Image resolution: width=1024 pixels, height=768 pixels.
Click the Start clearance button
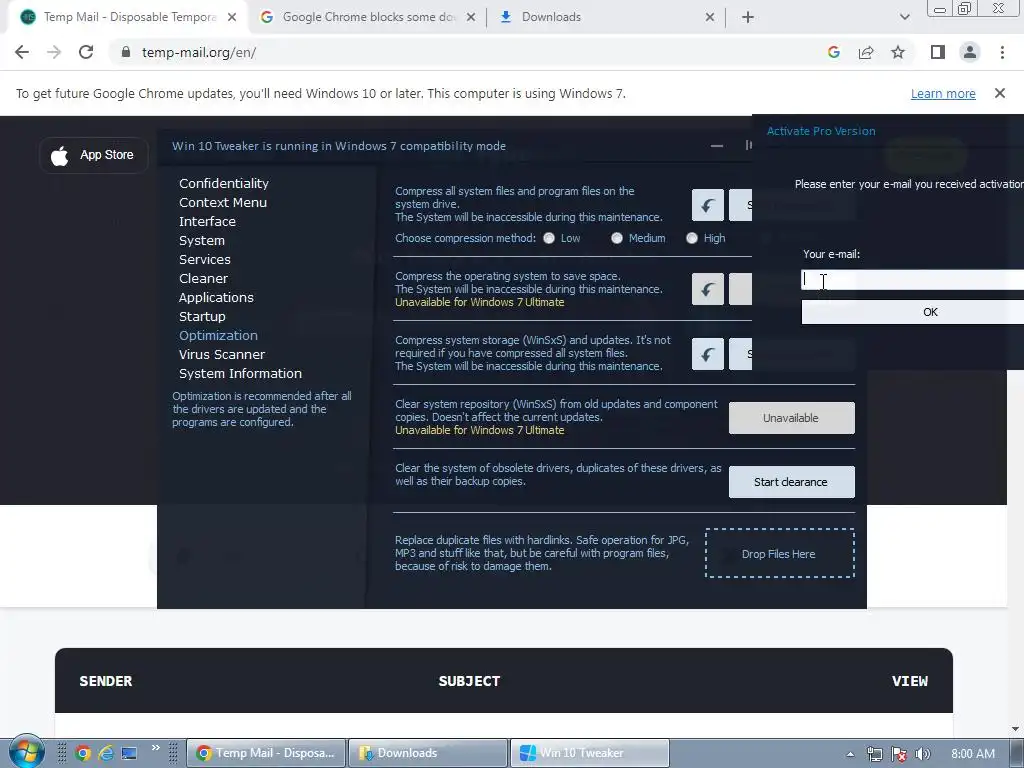(792, 482)
